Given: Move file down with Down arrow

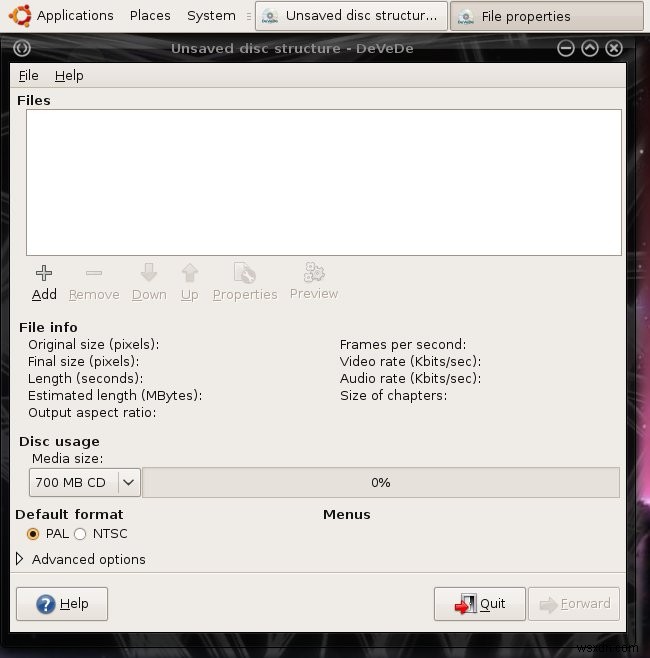Looking at the screenshot, I should (149, 273).
